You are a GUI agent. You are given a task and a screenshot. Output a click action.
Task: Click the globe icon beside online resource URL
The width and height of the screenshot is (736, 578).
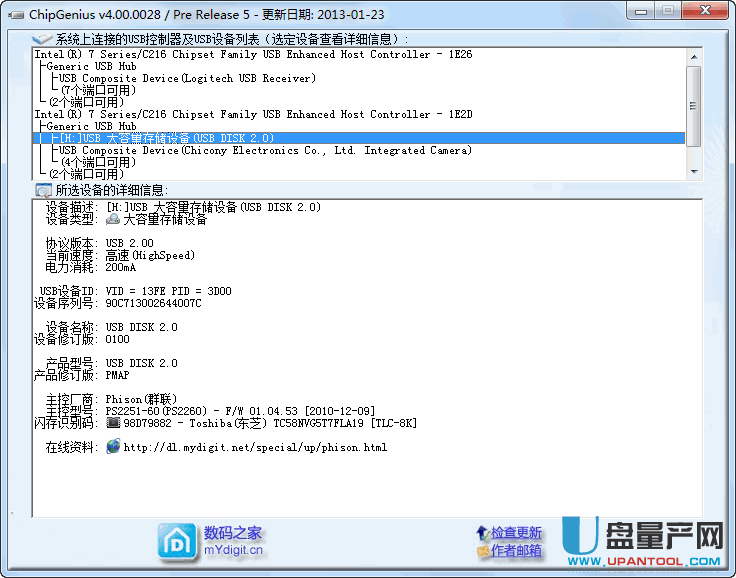[114, 447]
